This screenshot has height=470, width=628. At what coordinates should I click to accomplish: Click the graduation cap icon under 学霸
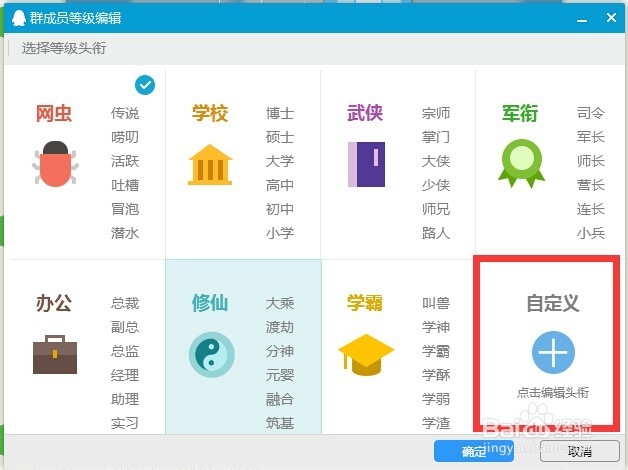pos(366,355)
